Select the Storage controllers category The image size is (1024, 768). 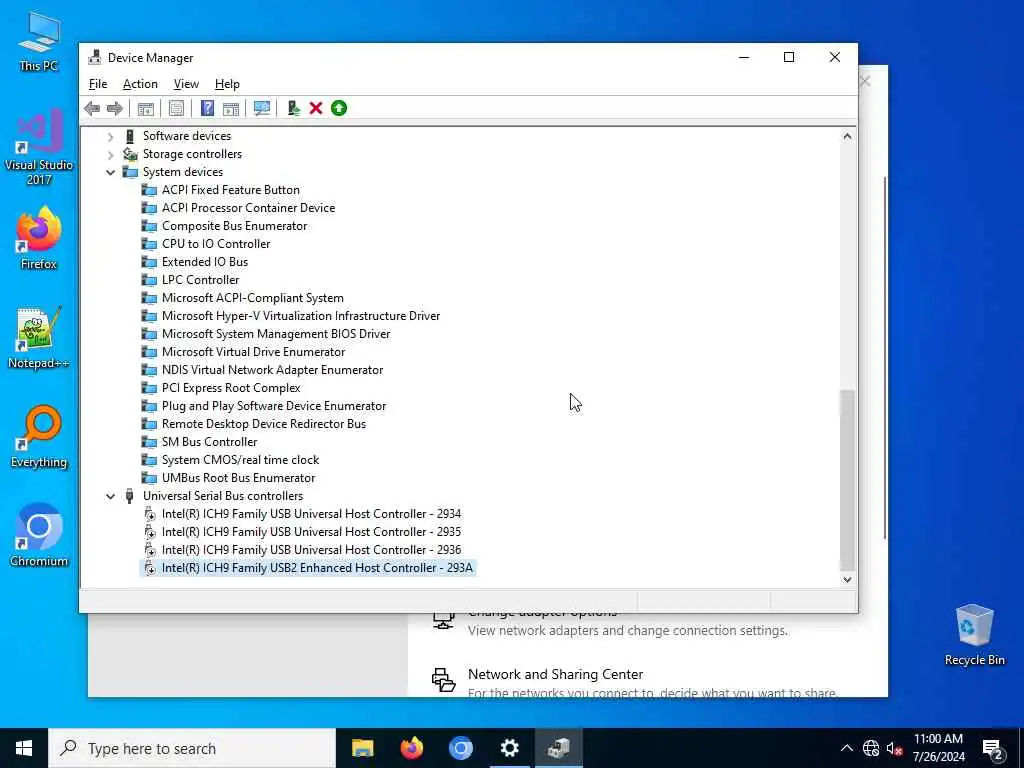tap(192, 154)
